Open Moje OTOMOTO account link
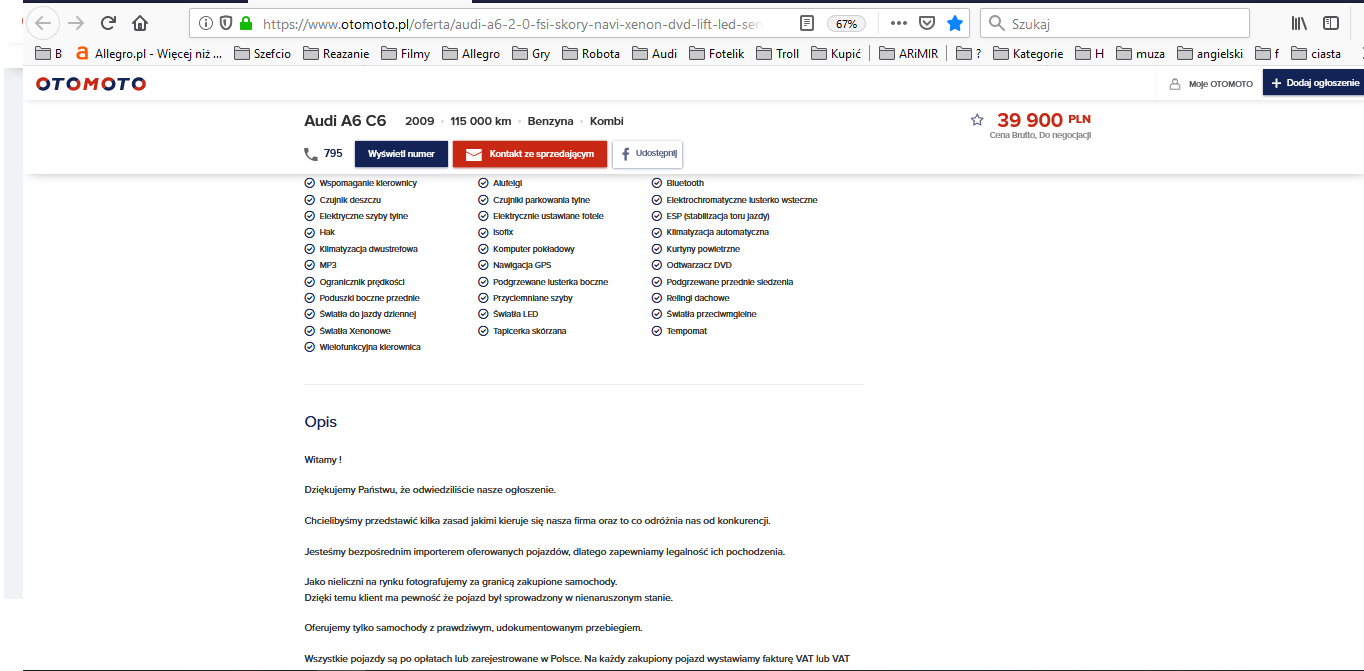This screenshot has width=1364, height=671. [1211, 84]
